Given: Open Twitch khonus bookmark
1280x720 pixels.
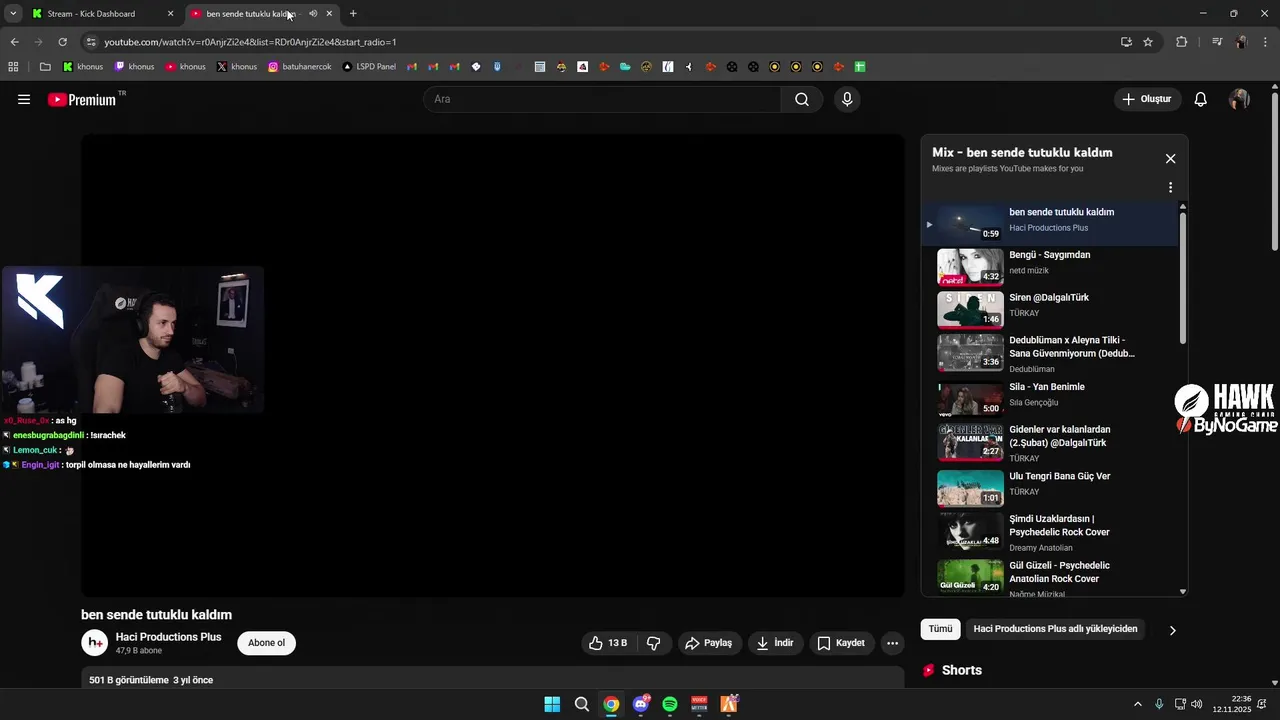Looking at the screenshot, I should point(135,67).
